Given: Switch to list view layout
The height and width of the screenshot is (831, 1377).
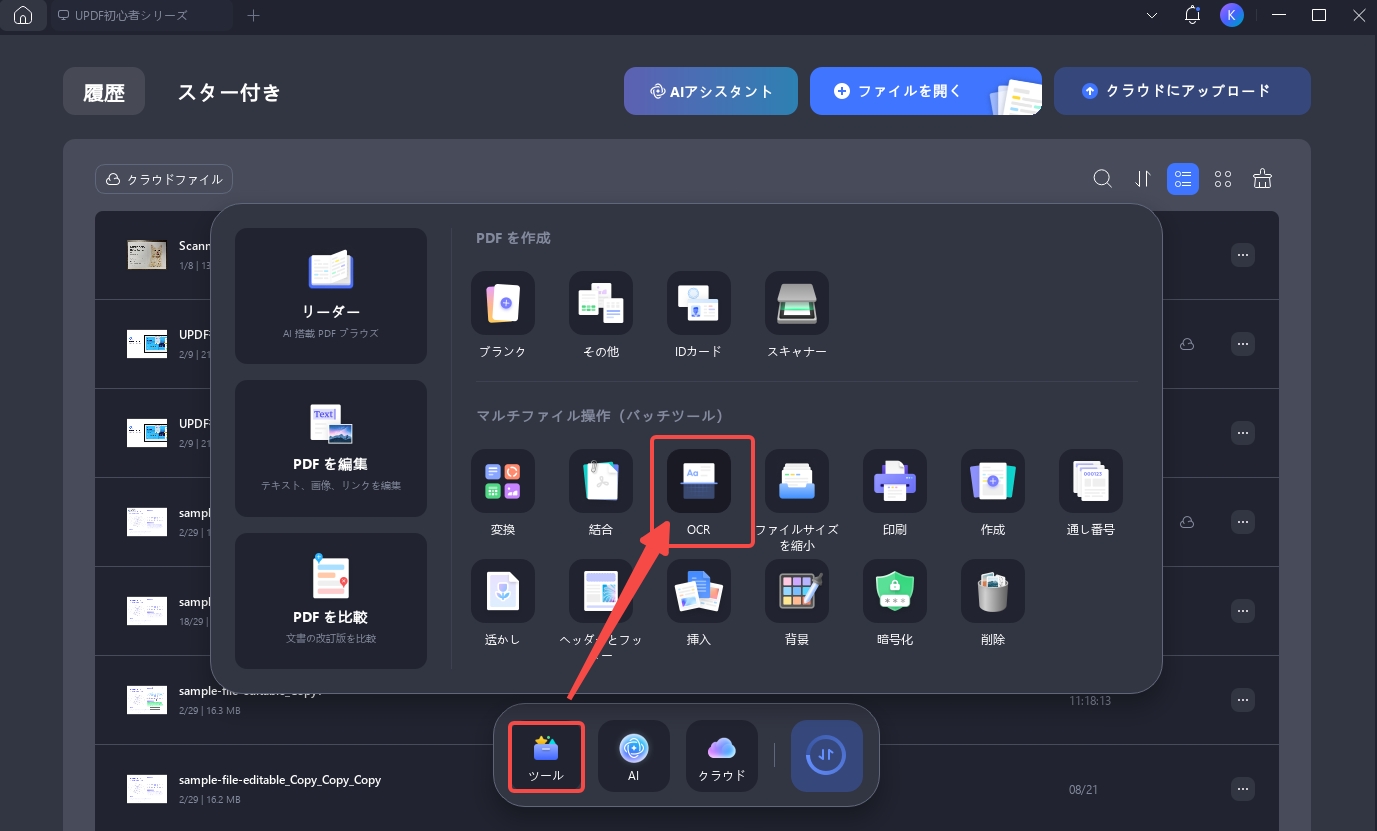Looking at the screenshot, I should (x=1183, y=179).
